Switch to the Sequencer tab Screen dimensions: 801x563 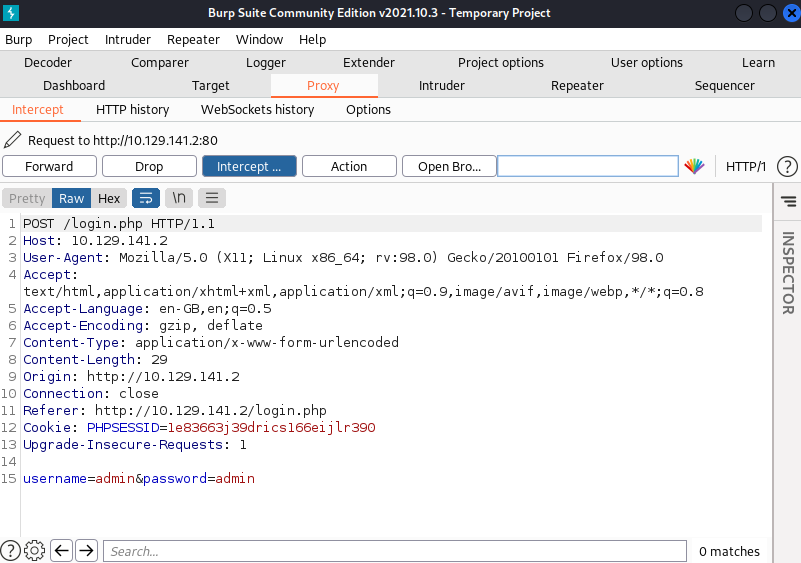click(x=724, y=85)
